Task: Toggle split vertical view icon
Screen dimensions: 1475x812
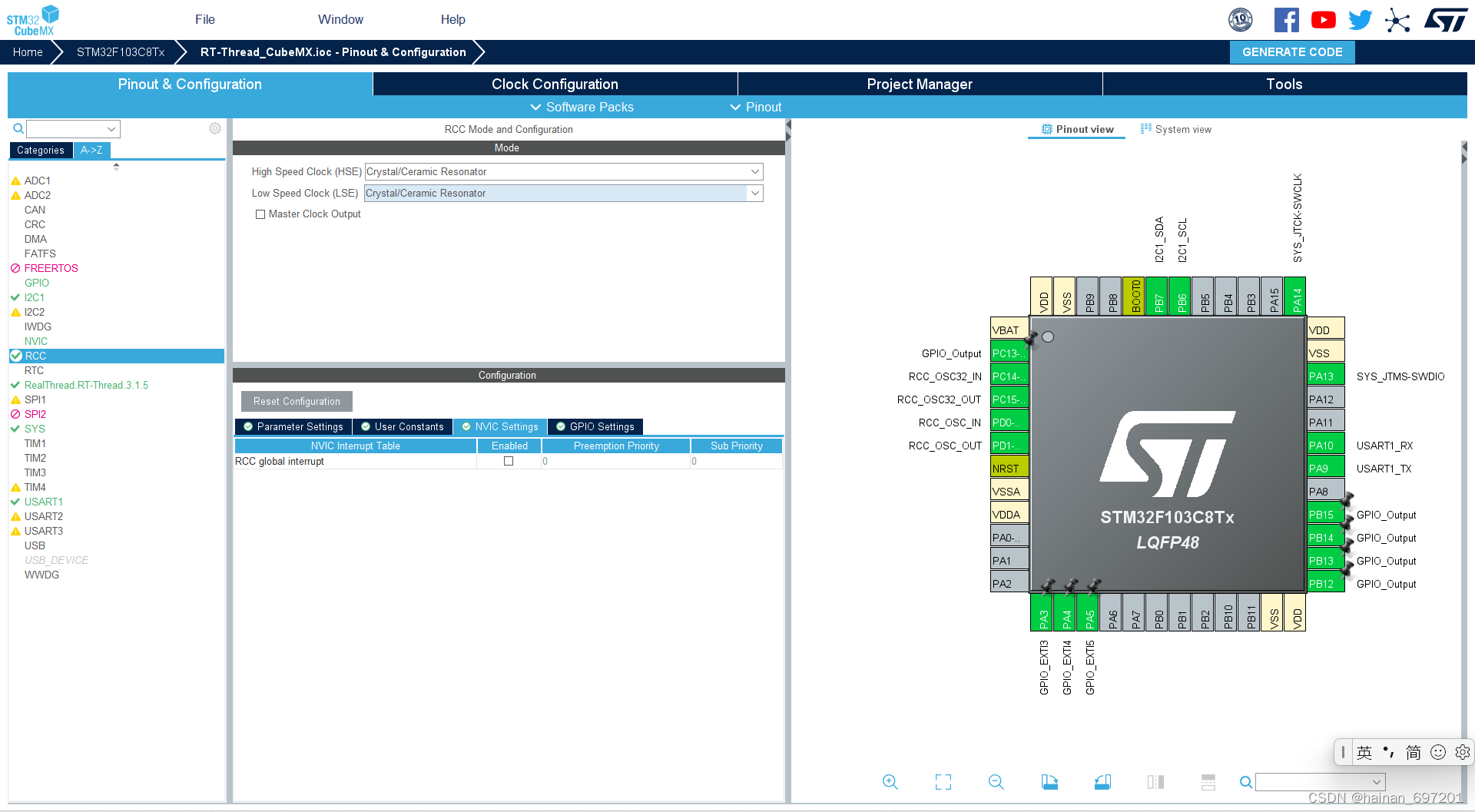Action: pyautogui.click(x=1155, y=782)
